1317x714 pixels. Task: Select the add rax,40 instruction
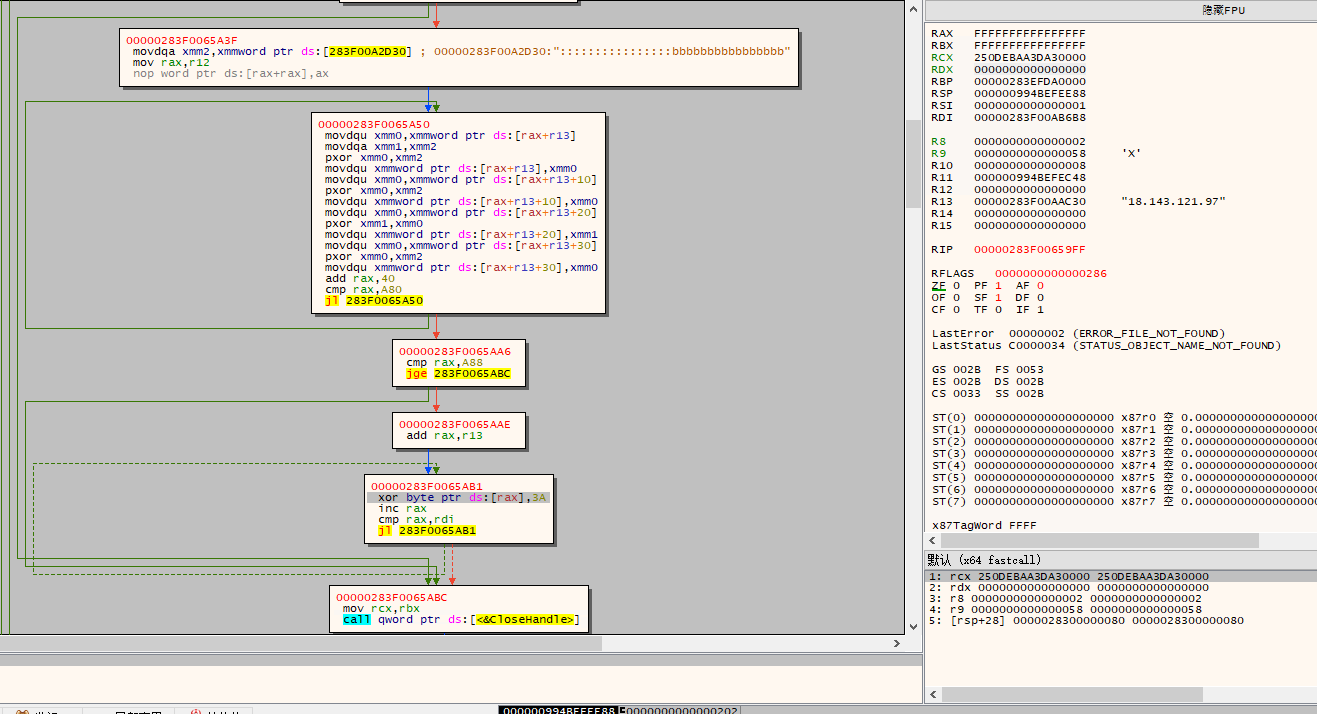360,278
